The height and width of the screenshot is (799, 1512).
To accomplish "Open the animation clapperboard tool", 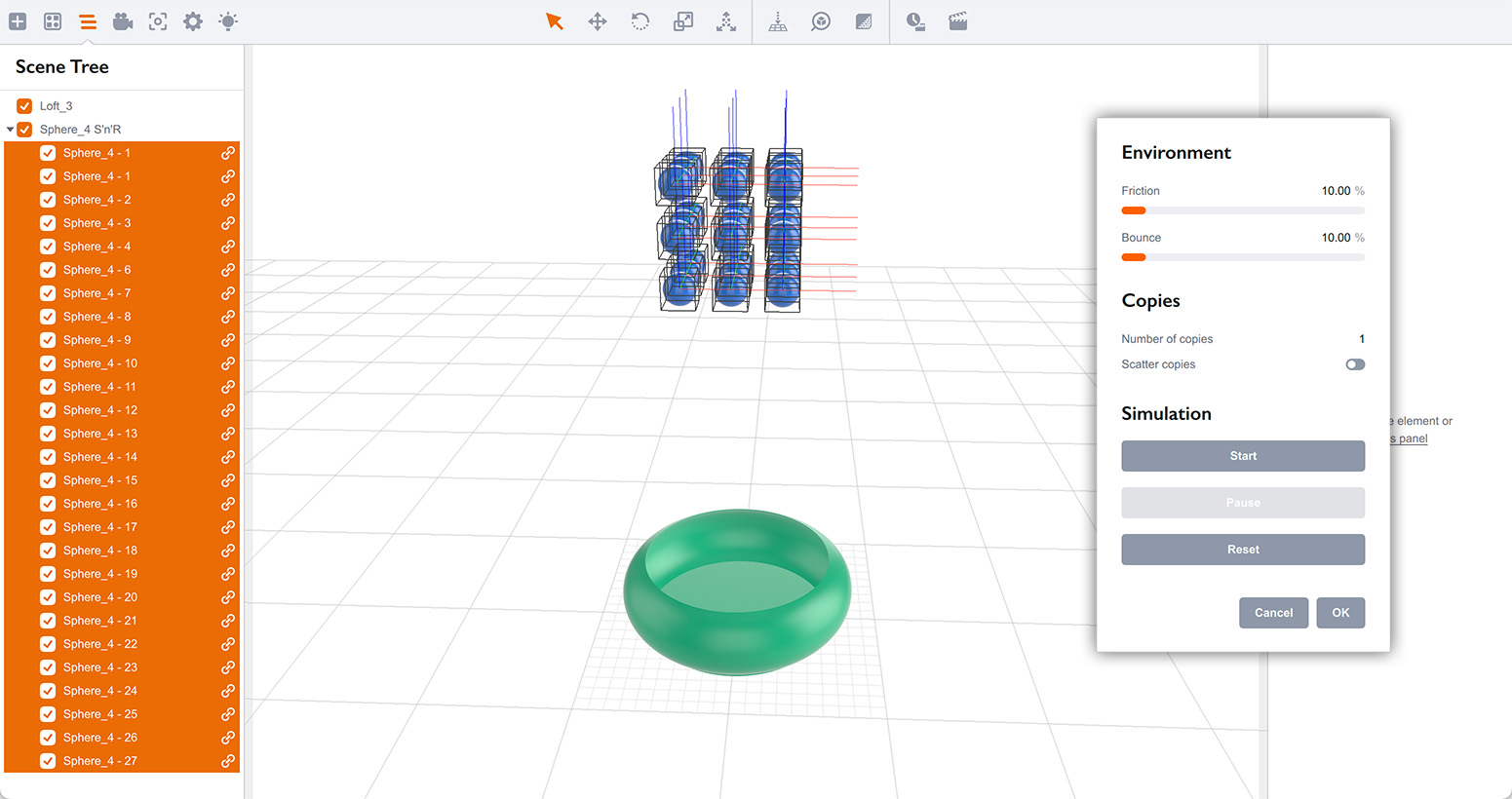I will (957, 20).
